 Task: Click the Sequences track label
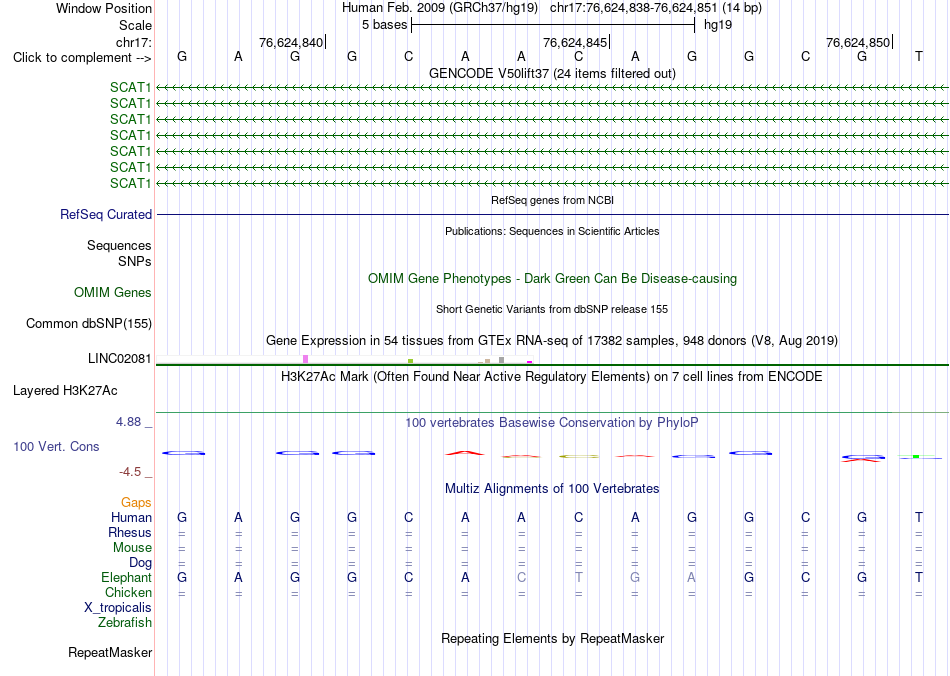tap(119, 245)
